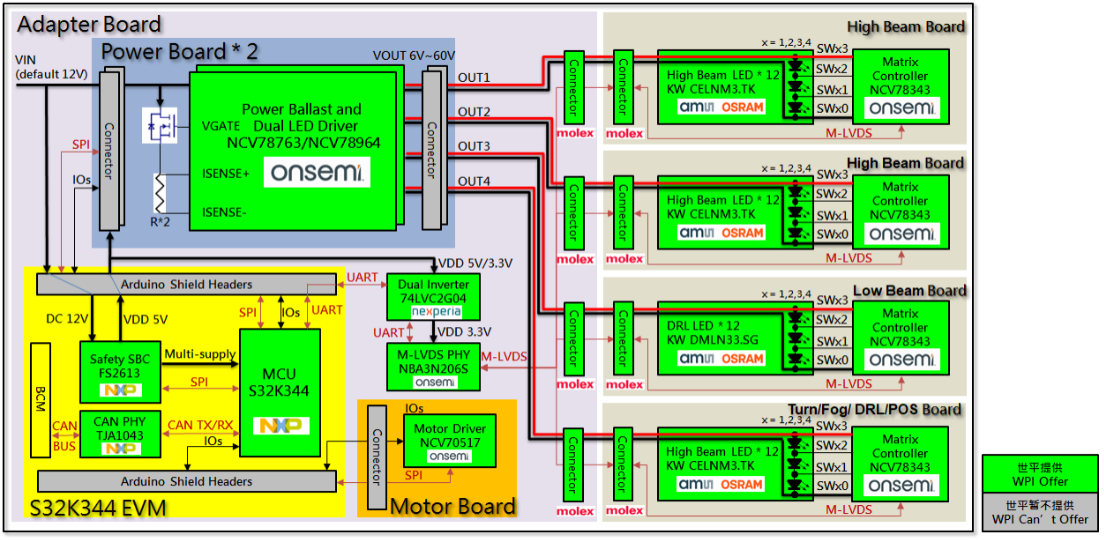The image size is (1104, 540).
Task: Click the ams OSRAM logo in DRL LED block
Action: tap(720, 359)
